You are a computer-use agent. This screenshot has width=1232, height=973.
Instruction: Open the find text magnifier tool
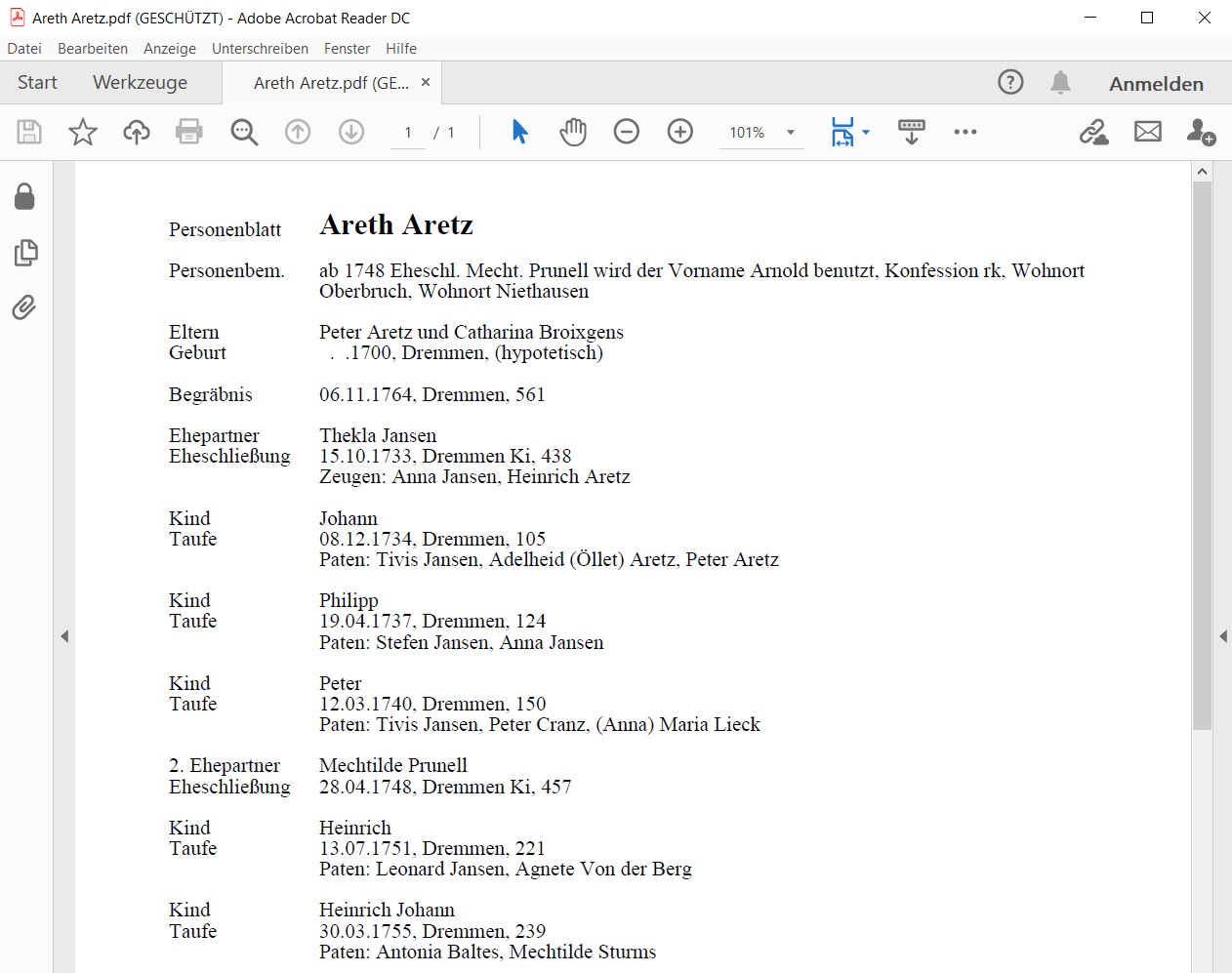click(x=244, y=132)
